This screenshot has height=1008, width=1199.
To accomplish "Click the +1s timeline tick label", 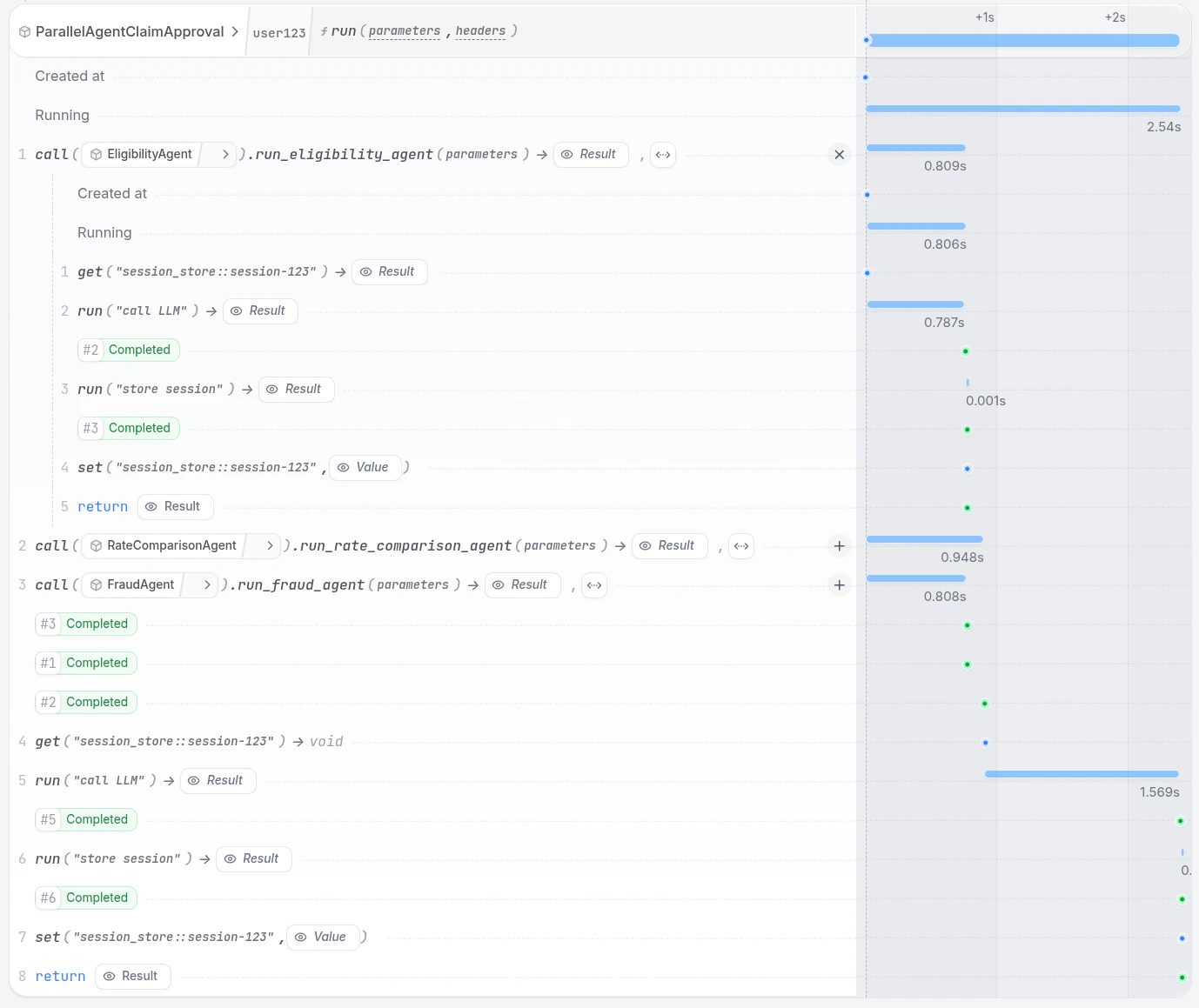I will (985, 17).
